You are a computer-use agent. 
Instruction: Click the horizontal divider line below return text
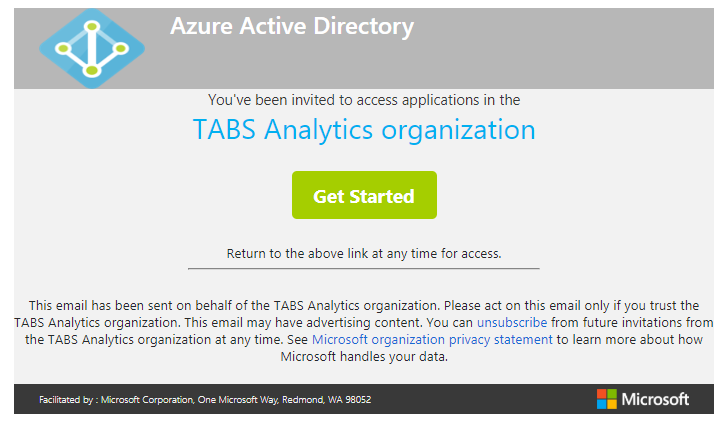(363, 268)
